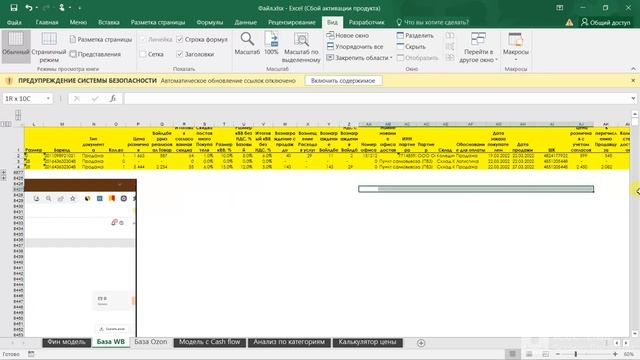Open Разметка страницы ribbon tab
Image resolution: width=640 pixels, height=360 pixels.
coord(158,22)
